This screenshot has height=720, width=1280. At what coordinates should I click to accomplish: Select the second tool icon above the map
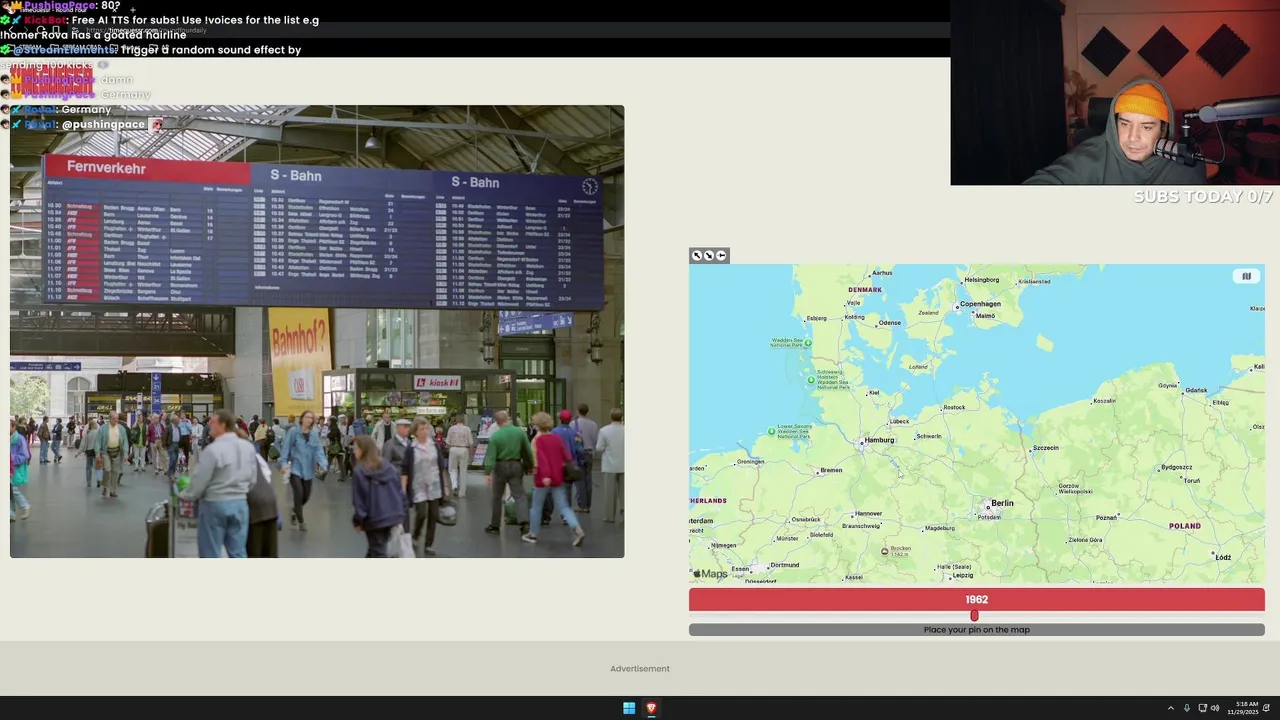(709, 255)
